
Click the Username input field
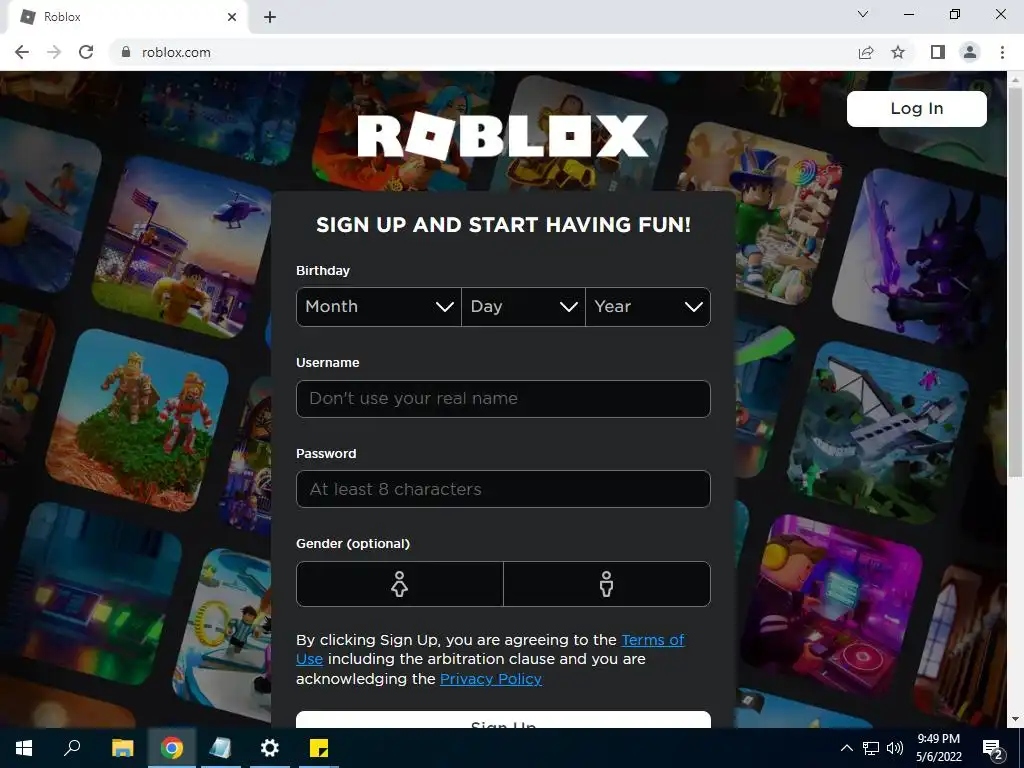click(x=503, y=398)
